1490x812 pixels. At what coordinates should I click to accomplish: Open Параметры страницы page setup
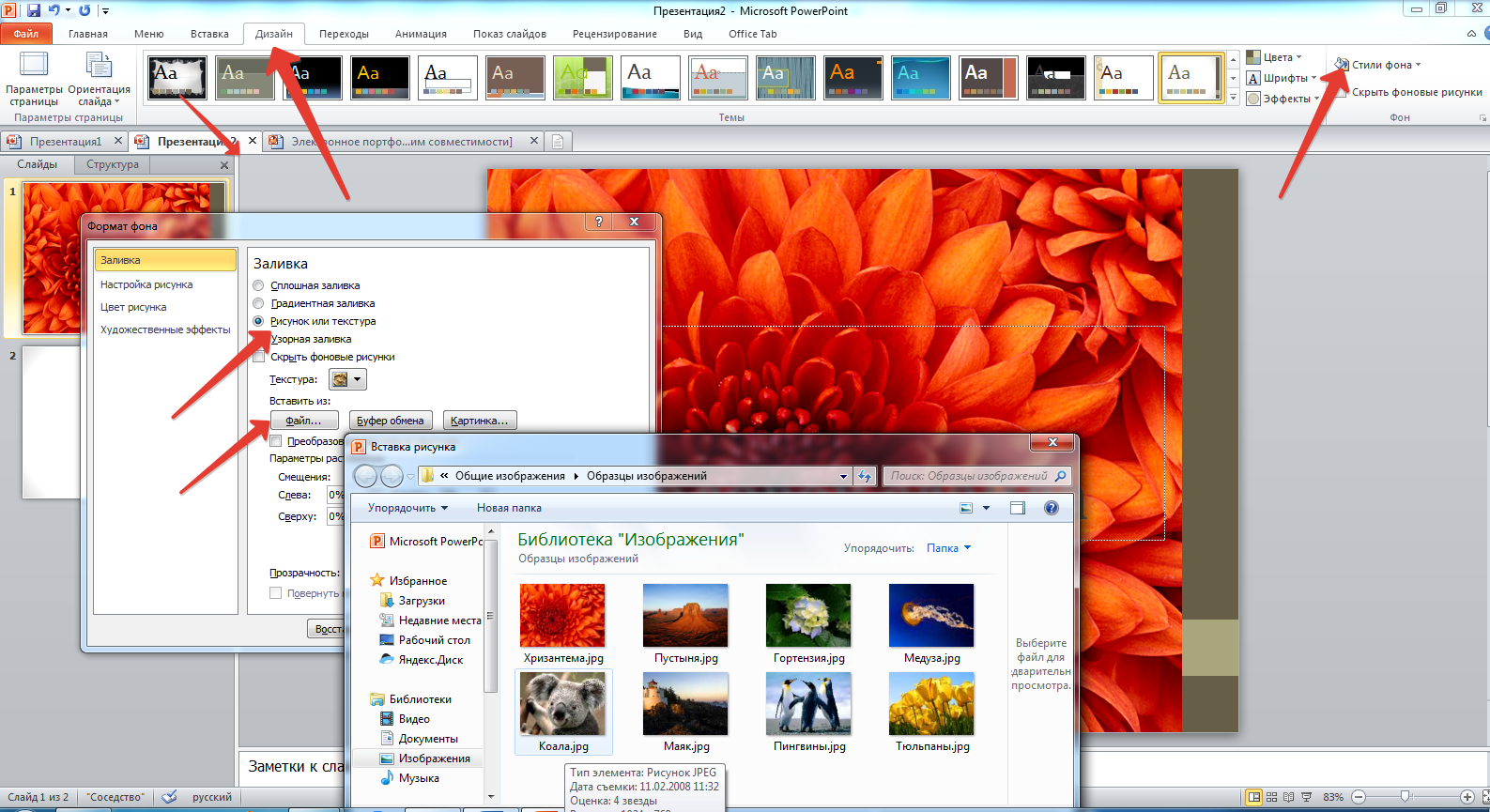click(x=34, y=80)
